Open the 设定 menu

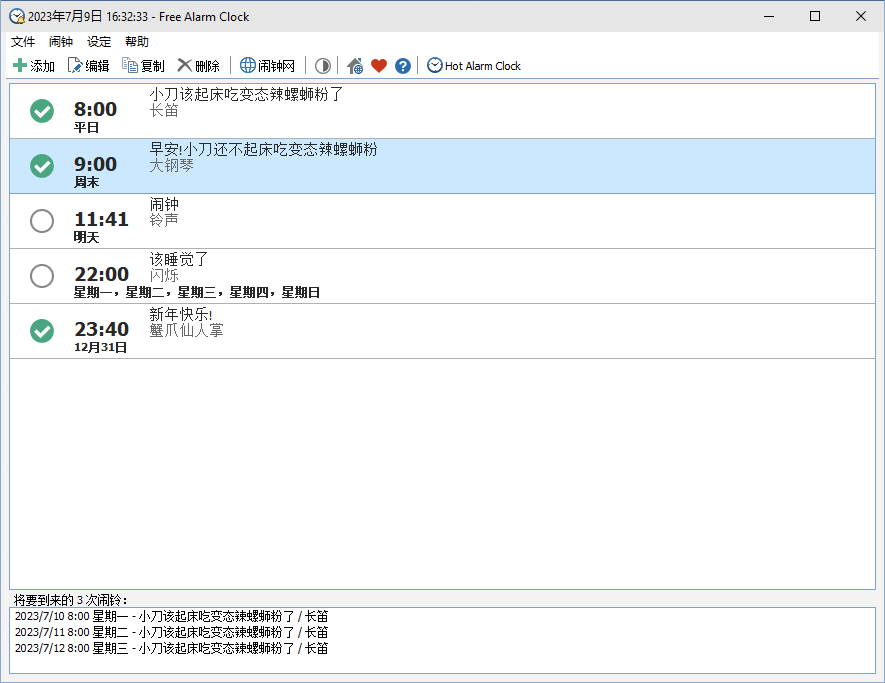99,42
